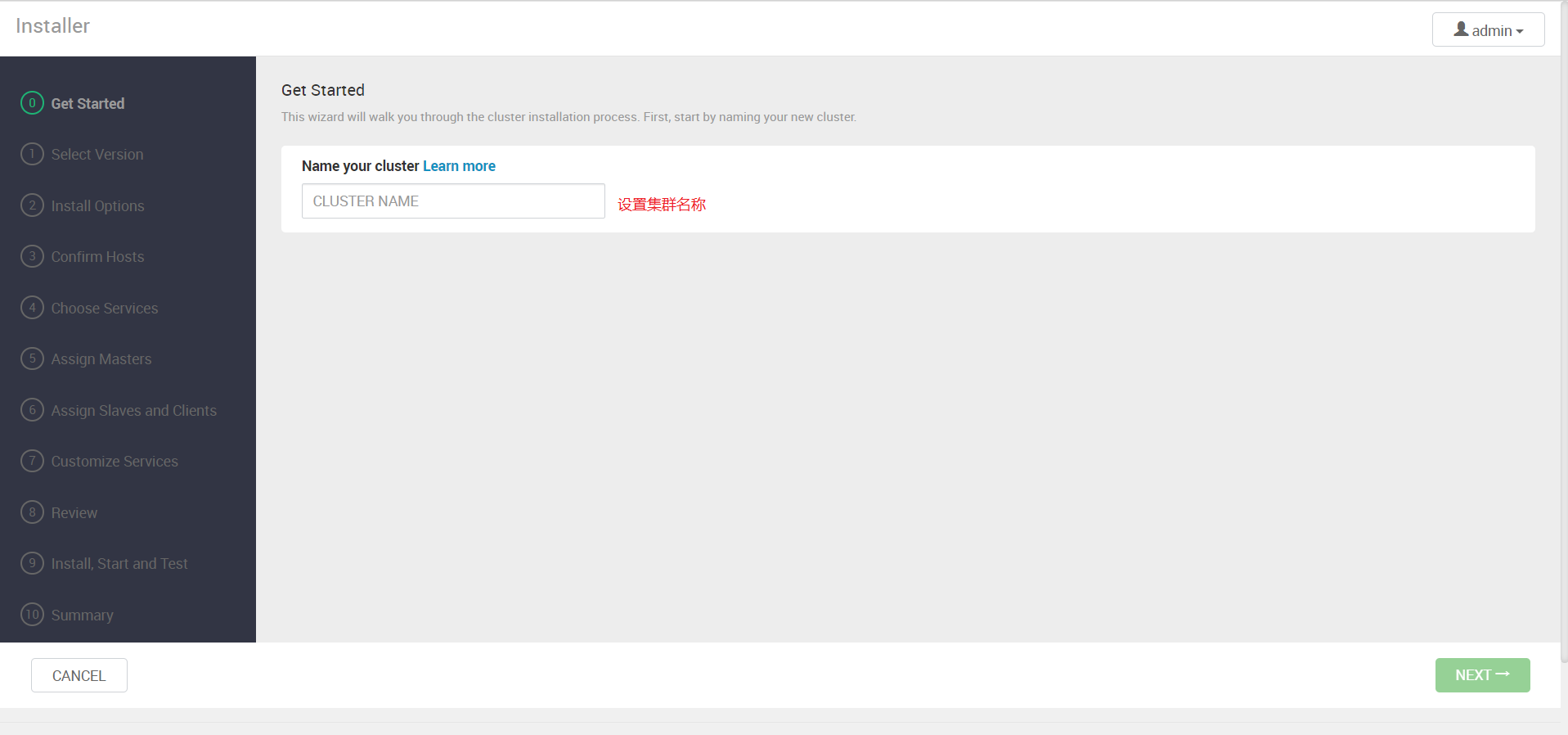This screenshot has height=735, width=1568.
Task: Go to Summary step label
Action: (x=83, y=616)
